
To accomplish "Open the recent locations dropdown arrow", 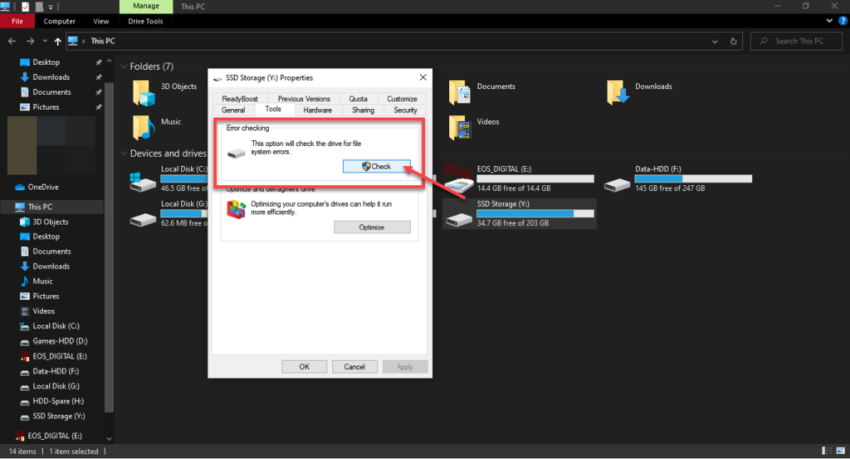I will tap(45, 41).
